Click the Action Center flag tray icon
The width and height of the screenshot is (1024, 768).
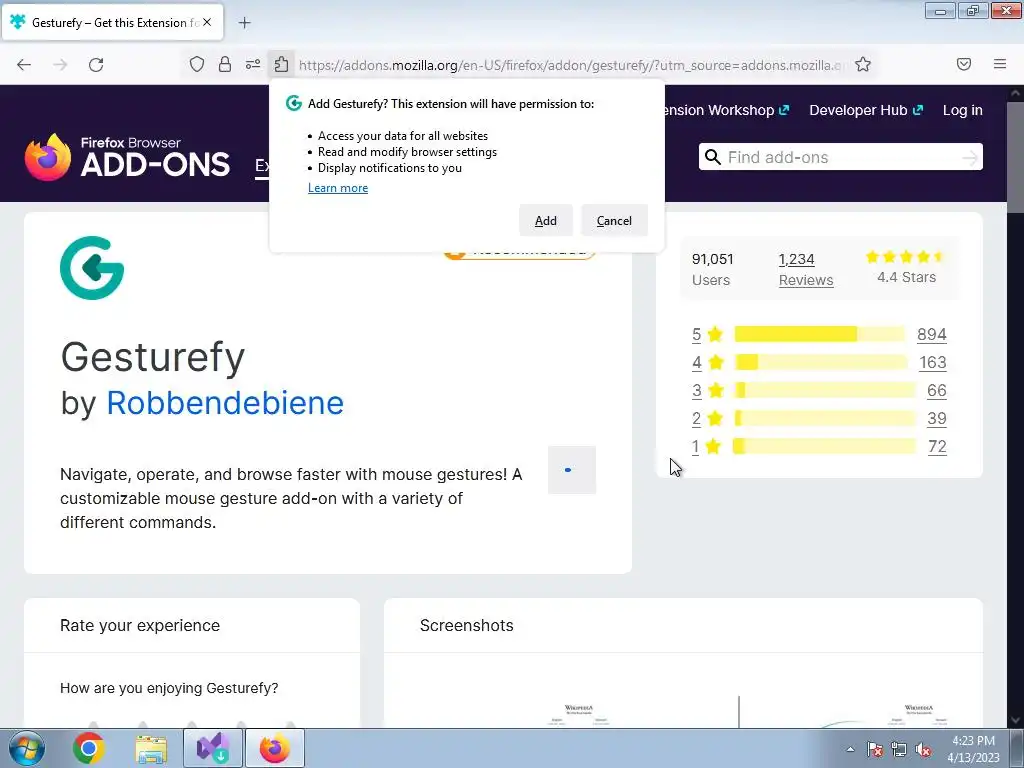coord(875,749)
